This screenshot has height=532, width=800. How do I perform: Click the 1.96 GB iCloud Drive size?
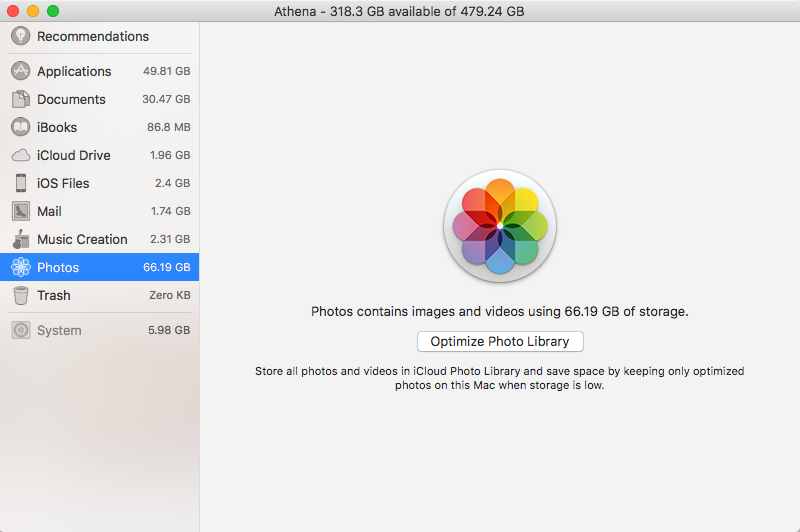point(170,155)
